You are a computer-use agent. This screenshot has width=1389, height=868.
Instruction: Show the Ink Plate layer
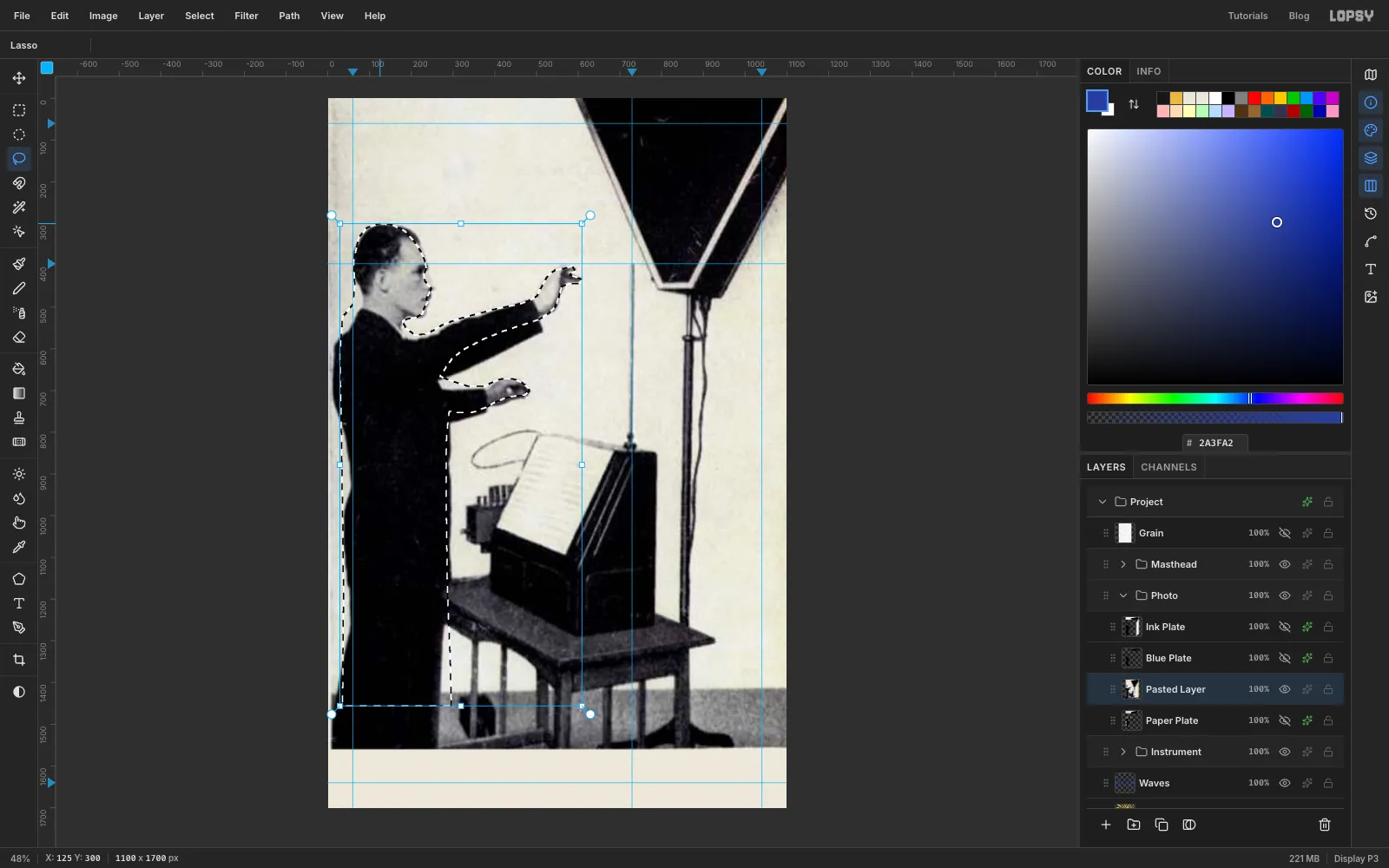(x=1285, y=627)
